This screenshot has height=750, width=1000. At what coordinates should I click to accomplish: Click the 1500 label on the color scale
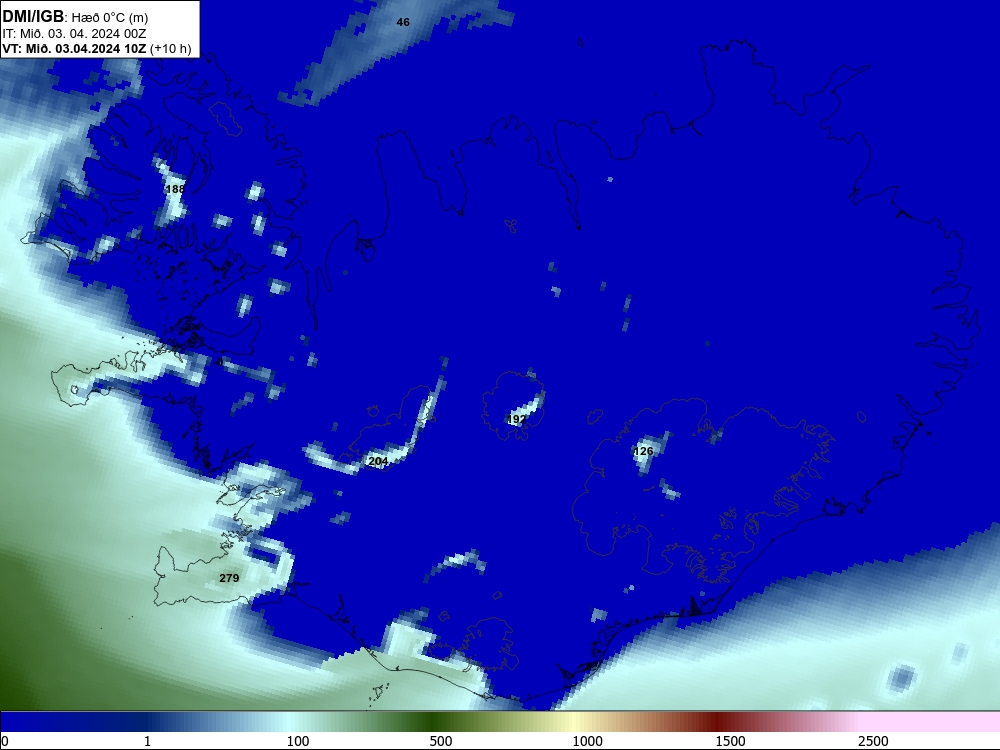[x=730, y=741]
